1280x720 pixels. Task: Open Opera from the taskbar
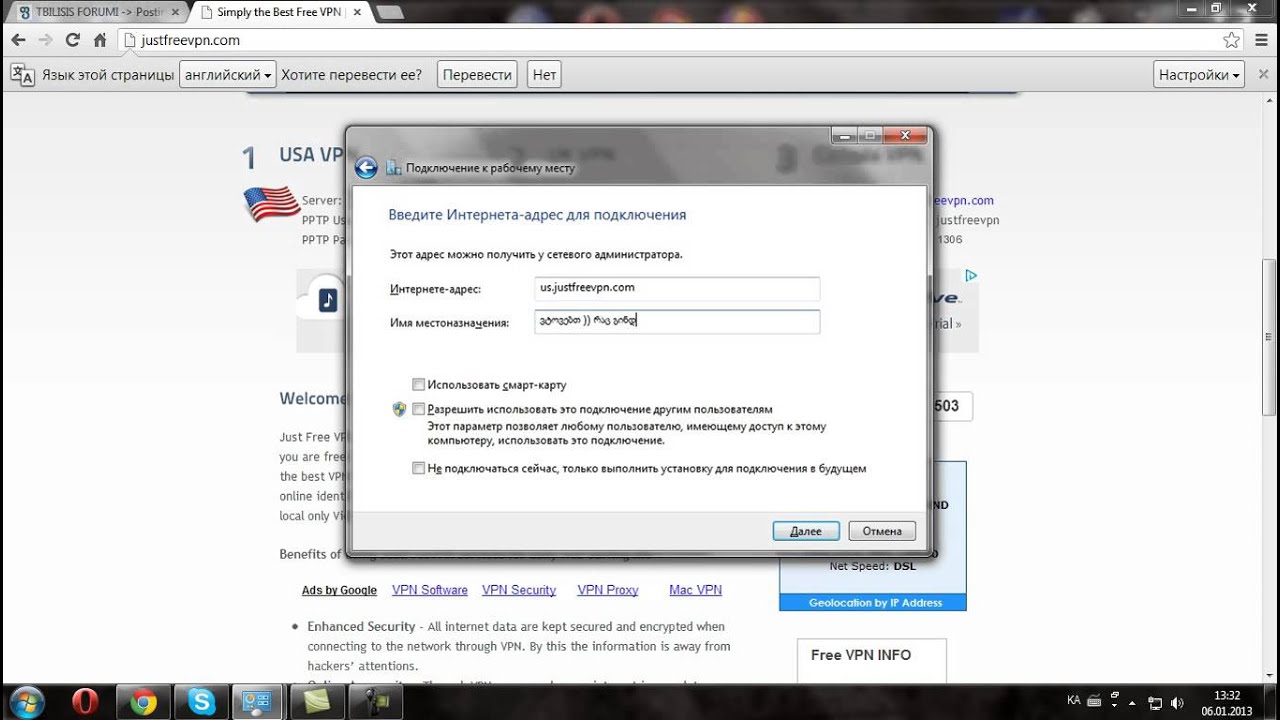pos(85,702)
